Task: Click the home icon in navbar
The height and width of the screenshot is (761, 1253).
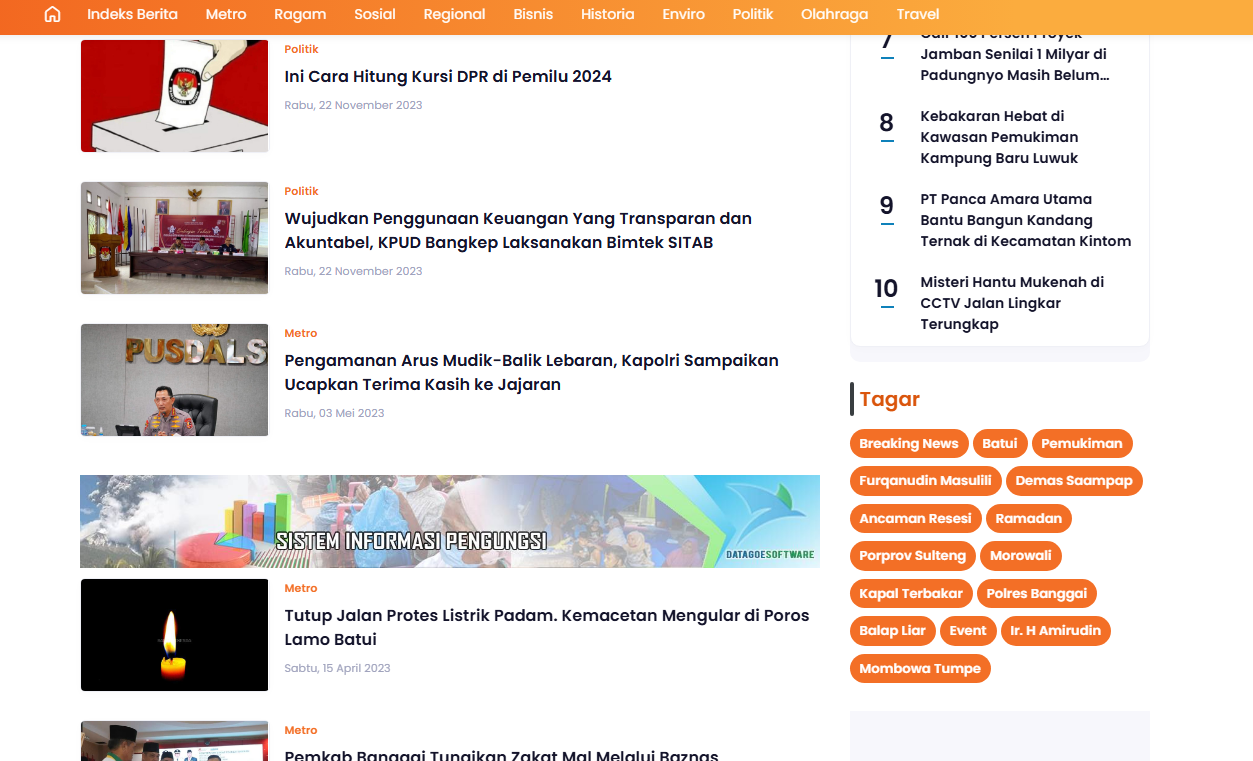Action: (53, 14)
